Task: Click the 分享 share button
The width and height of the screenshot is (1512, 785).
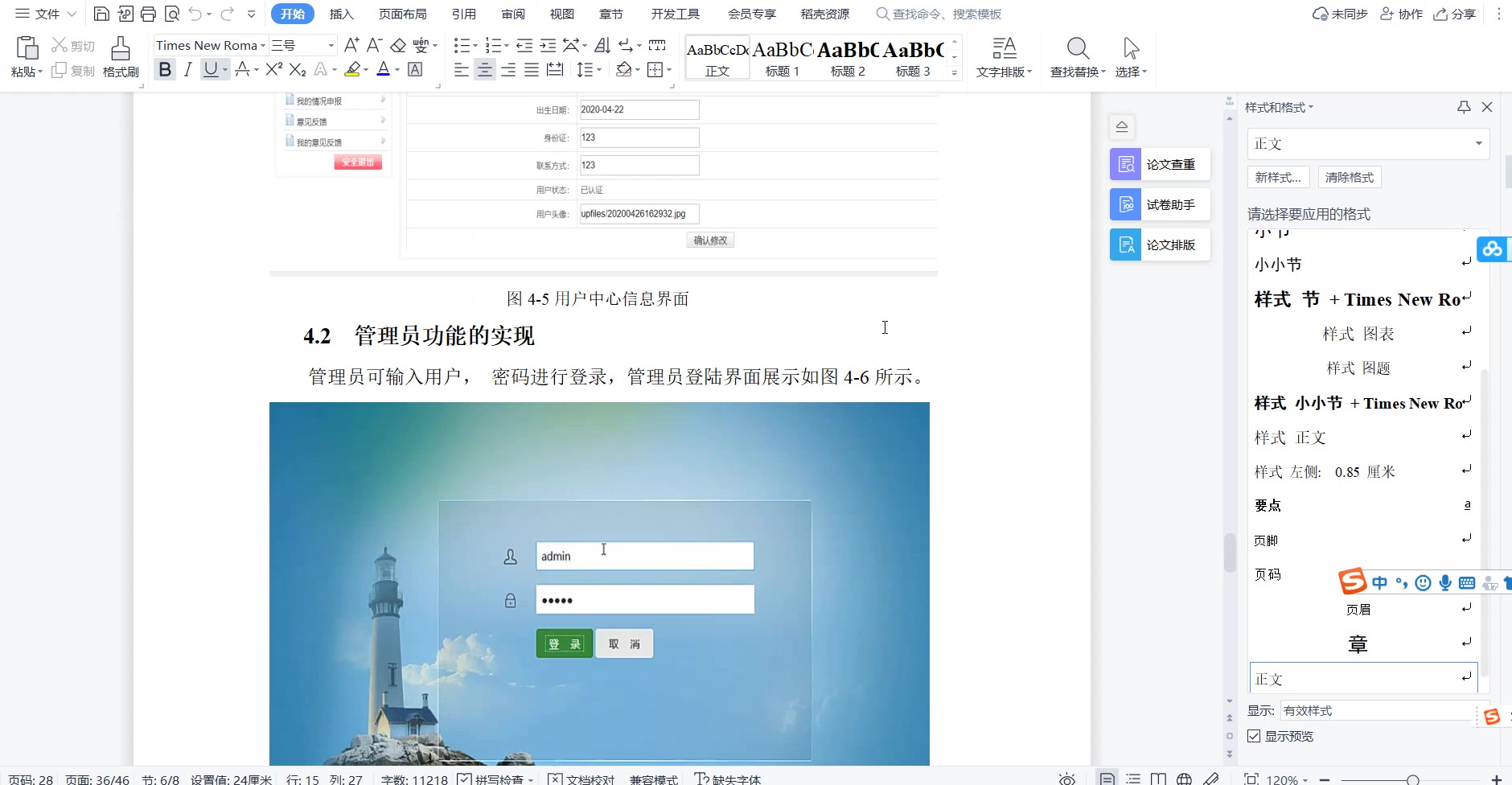Action: tap(1455, 14)
